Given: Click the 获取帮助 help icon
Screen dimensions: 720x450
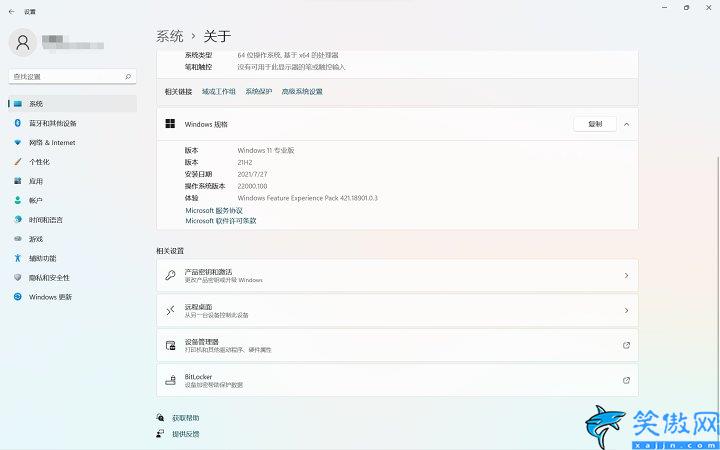Looking at the screenshot, I should click(160, 417).
